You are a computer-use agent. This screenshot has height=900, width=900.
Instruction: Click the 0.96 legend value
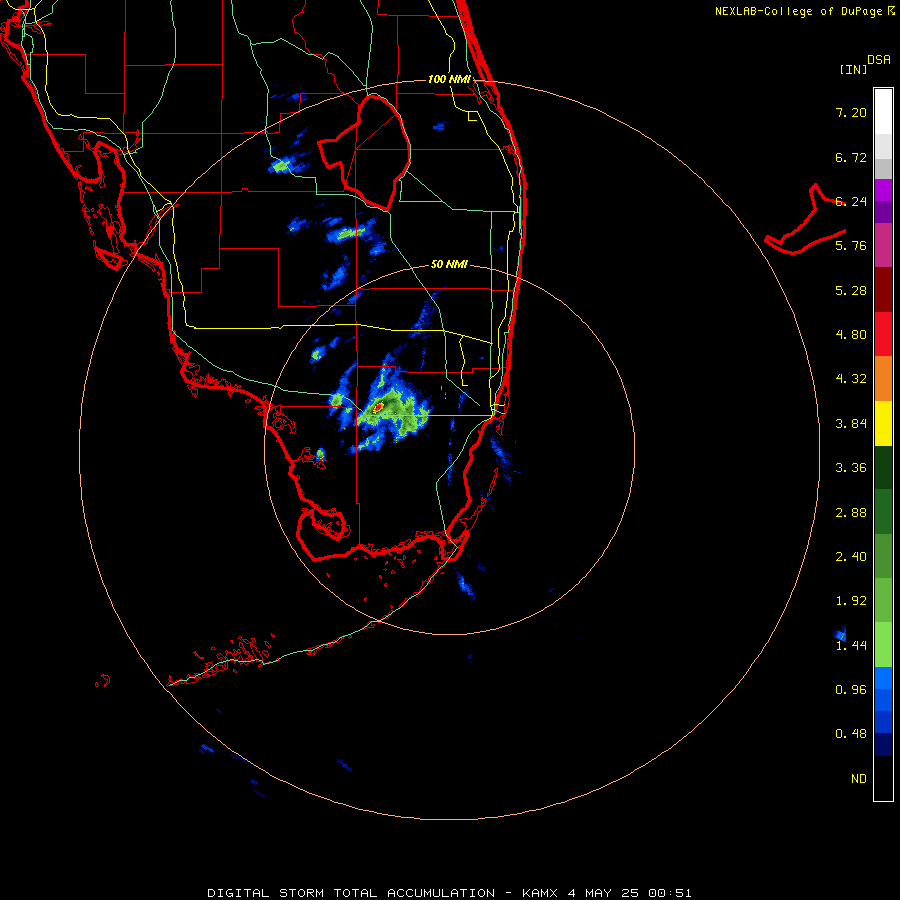(851, 690)
